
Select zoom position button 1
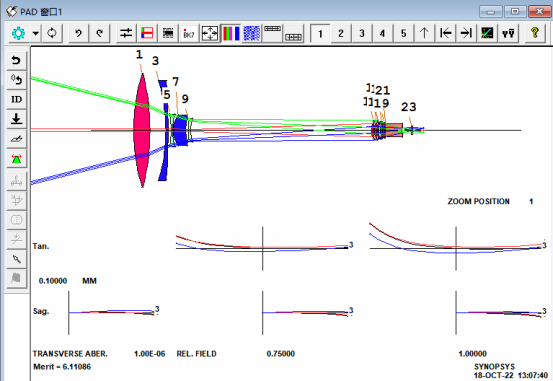click(x=320, y=33)
